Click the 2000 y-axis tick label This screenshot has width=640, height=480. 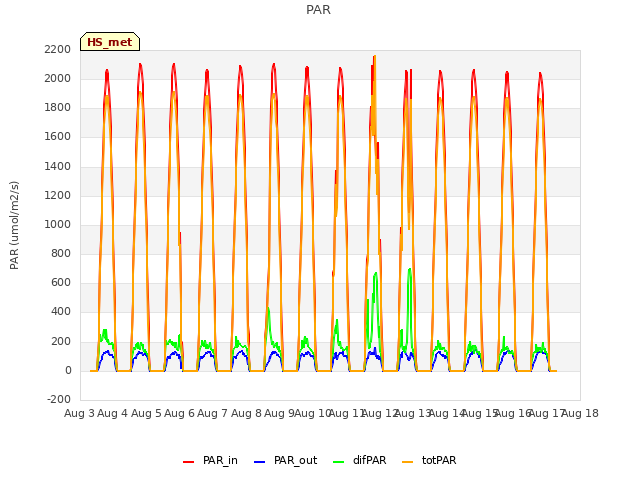pyautogui.click(x=58, y=78)
